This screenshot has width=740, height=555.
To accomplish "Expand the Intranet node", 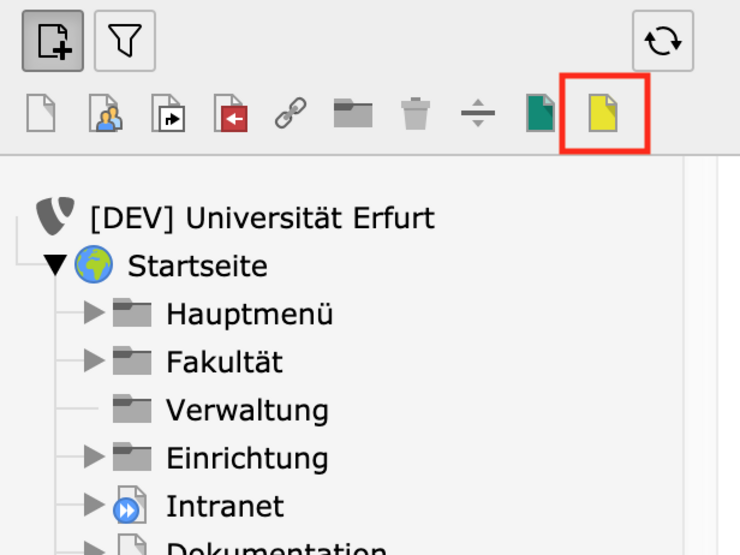I will point(94,505).
